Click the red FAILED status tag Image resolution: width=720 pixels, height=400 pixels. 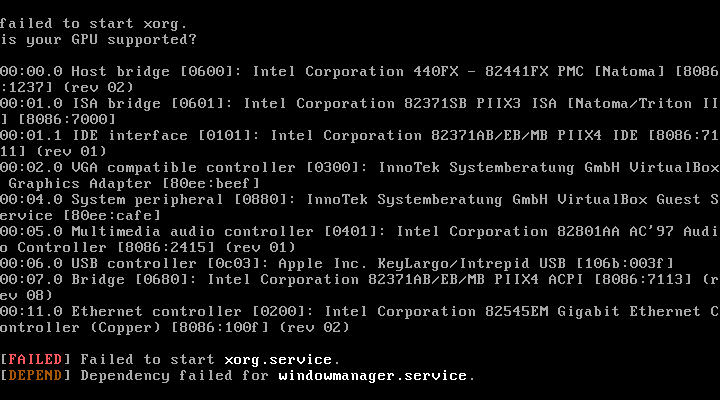tap(36, 359)
